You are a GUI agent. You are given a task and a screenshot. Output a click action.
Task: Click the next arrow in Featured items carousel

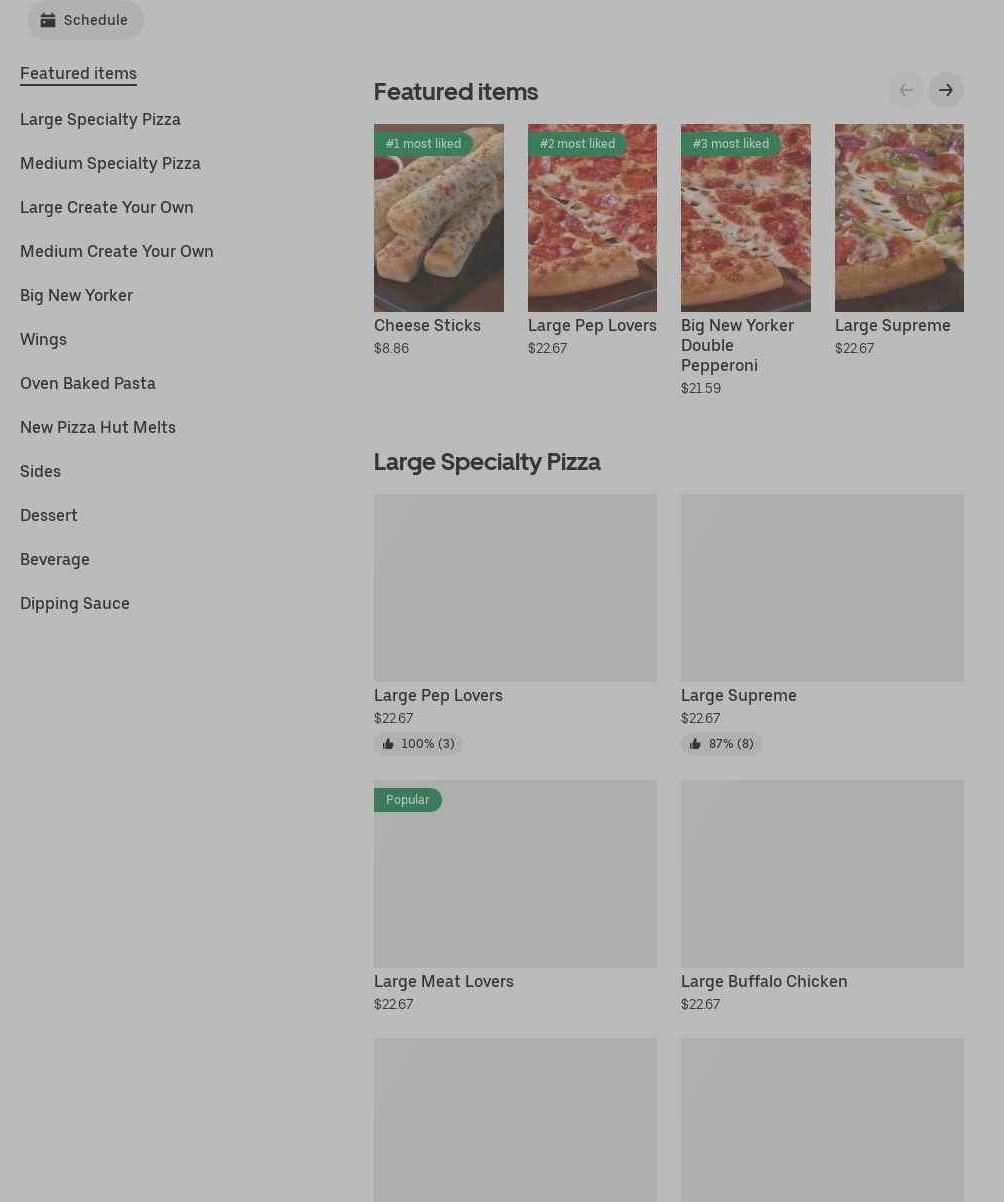click(945, 91)
